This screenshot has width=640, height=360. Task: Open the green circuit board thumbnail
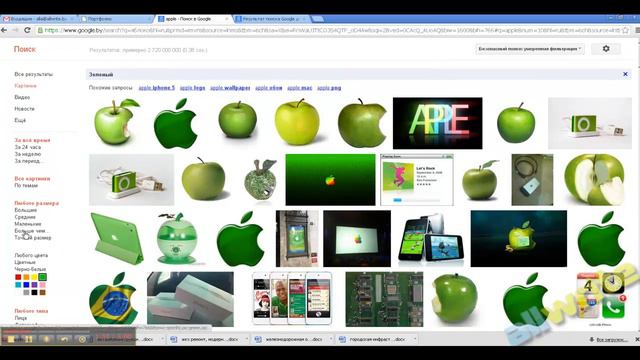pos(384,299)
